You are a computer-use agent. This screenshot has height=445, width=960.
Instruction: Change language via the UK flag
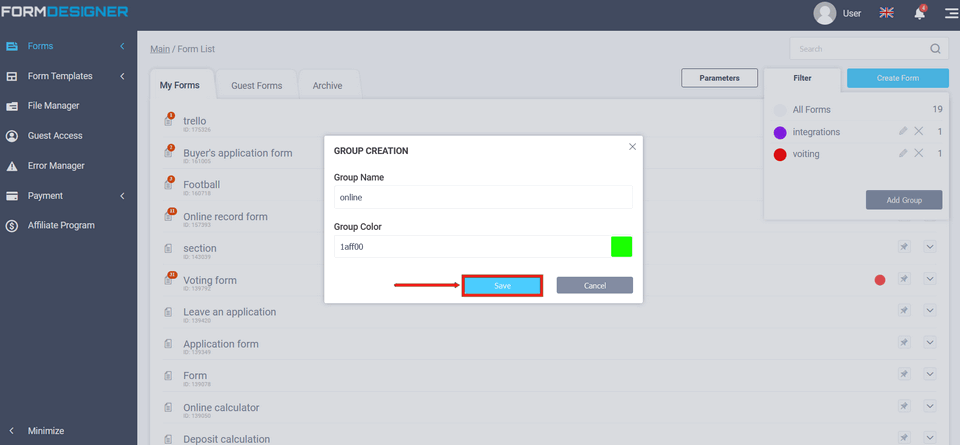pyautogui.click(x=886, y=13)
